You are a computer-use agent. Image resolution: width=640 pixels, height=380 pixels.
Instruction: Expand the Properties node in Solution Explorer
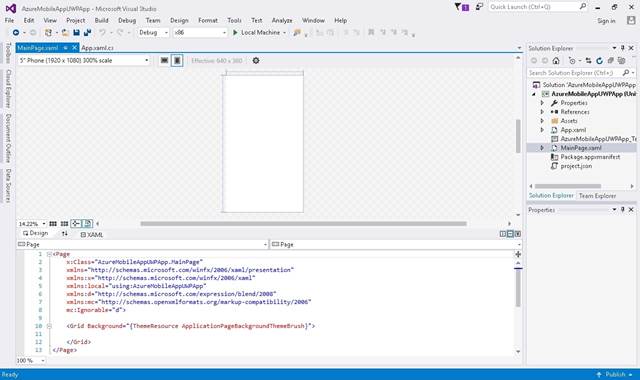point(542,103)
